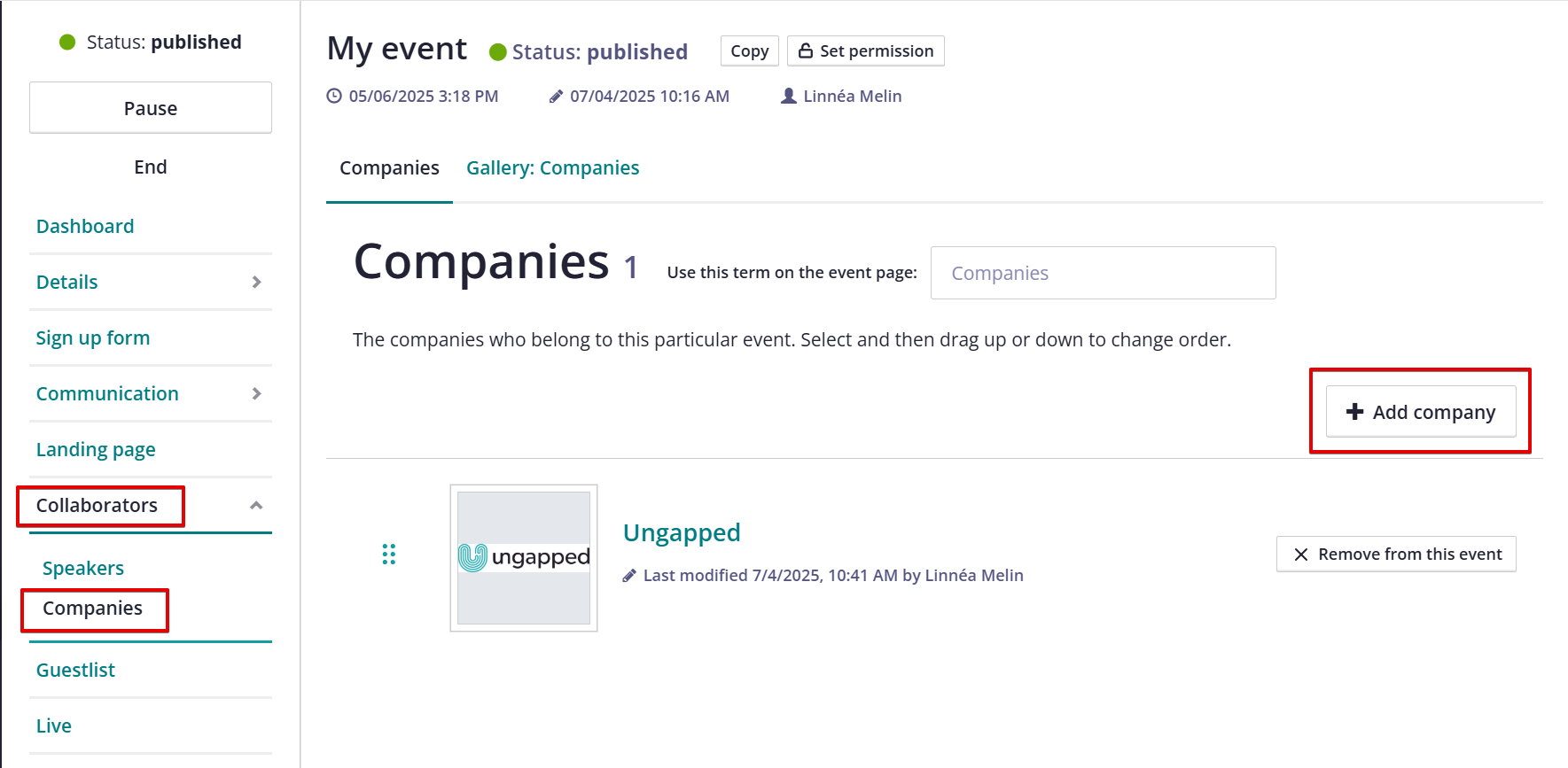Click the 05/06/2025 3:18 PM timestamp
Screen dimensions: 1568x768
coord(424,96)
